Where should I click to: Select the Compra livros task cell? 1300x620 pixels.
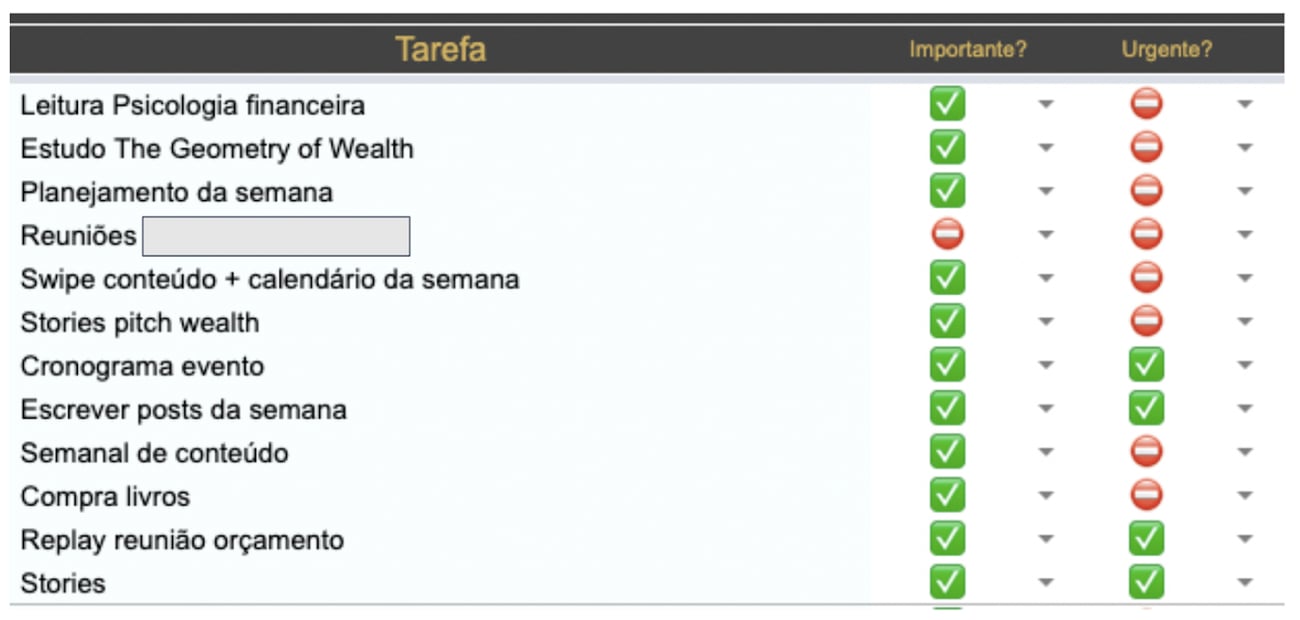point(105,496)
